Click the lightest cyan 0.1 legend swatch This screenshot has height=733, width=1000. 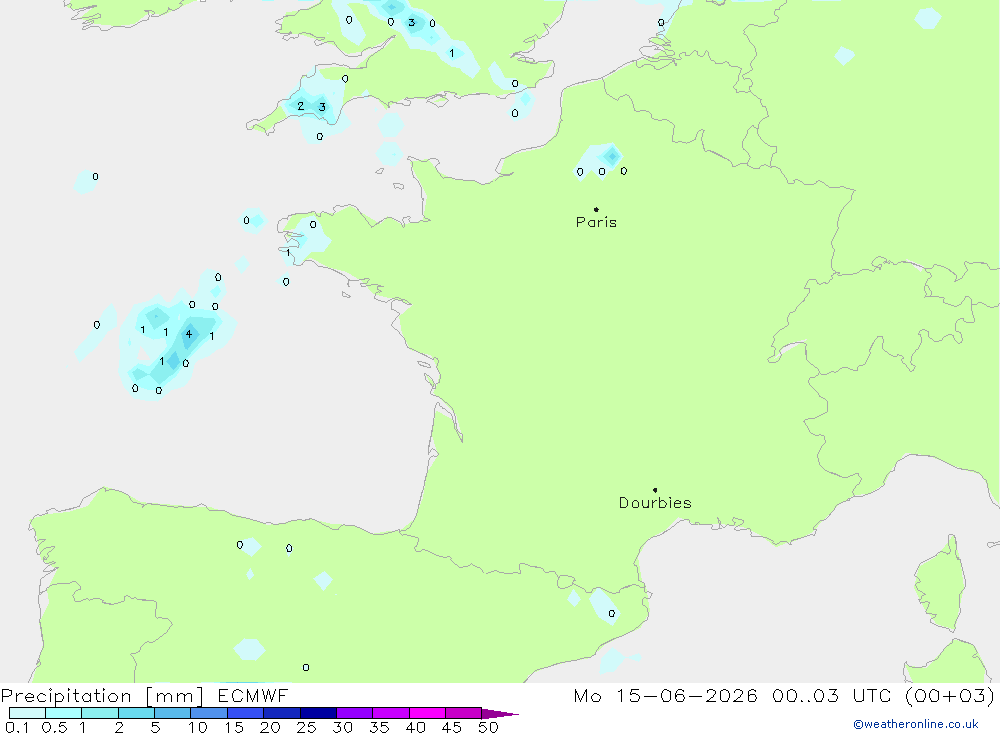click(27, 713)
